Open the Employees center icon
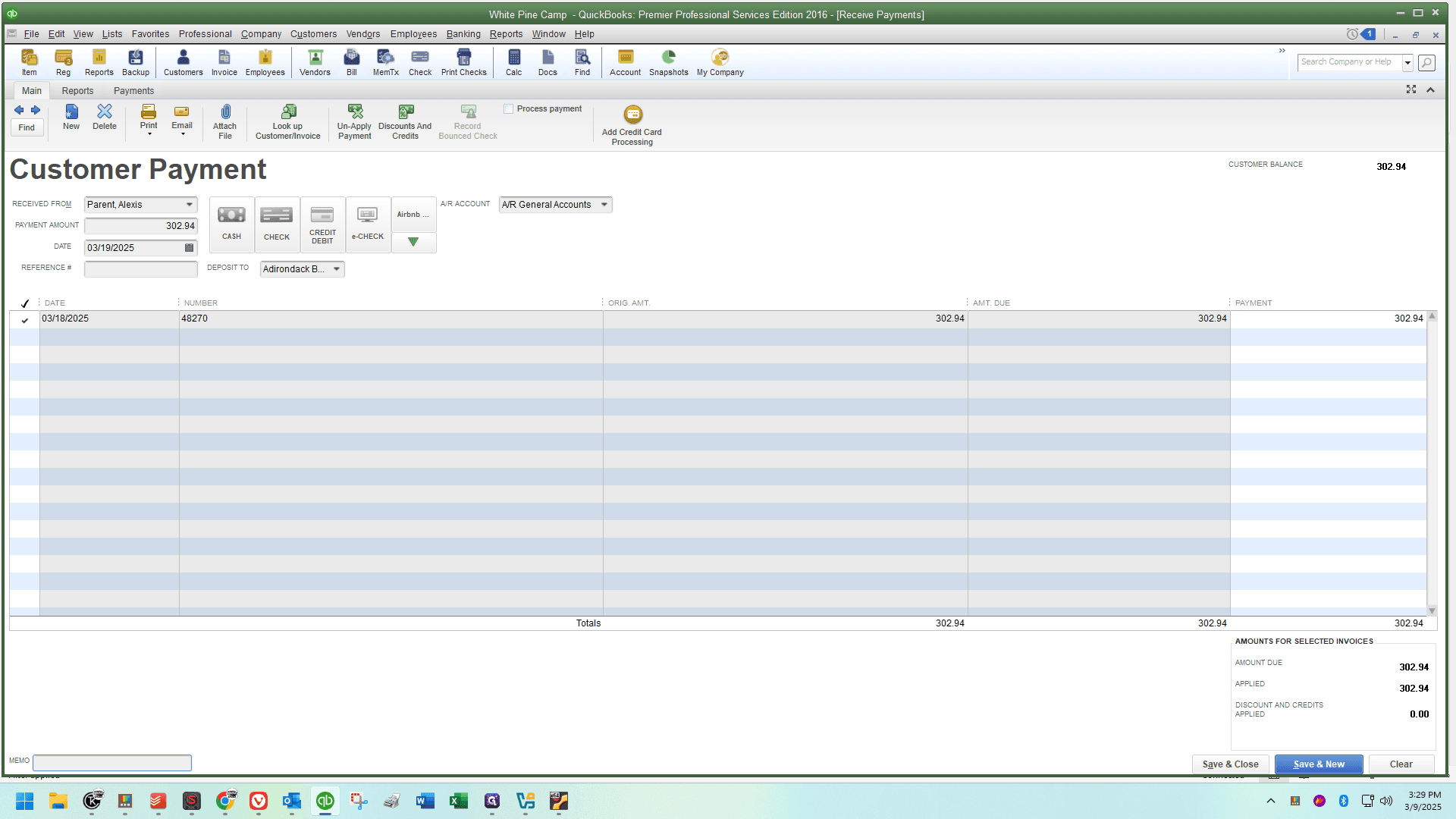Screen dimensions: 1456x819 click(265, 62)
